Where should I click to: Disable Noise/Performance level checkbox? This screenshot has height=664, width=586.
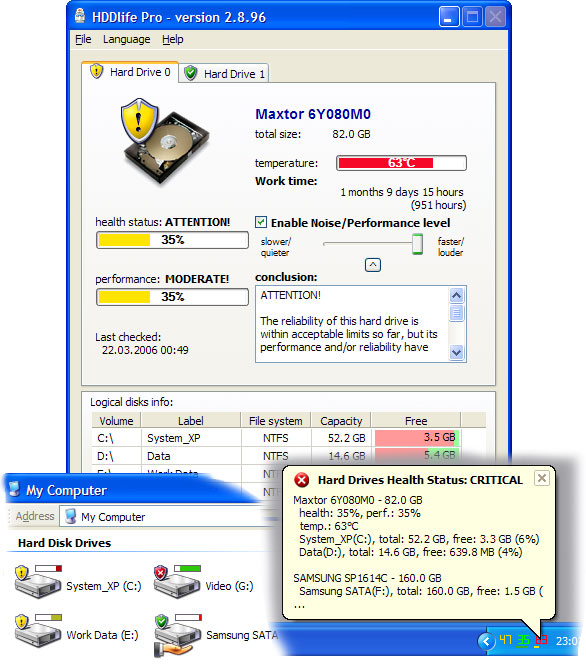pyautogui.click(x=261, y=222)
